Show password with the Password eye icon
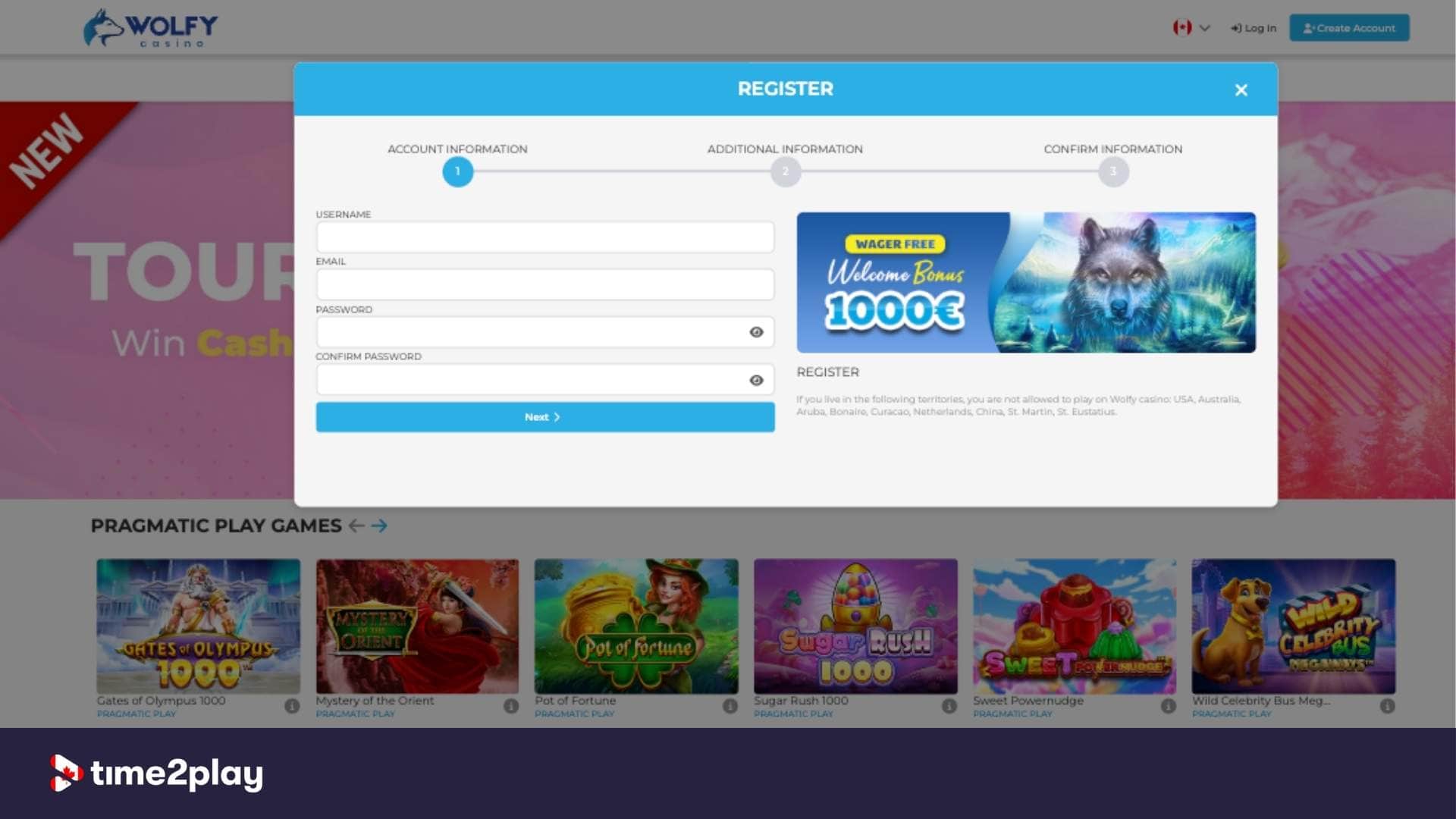 (756, 332)
